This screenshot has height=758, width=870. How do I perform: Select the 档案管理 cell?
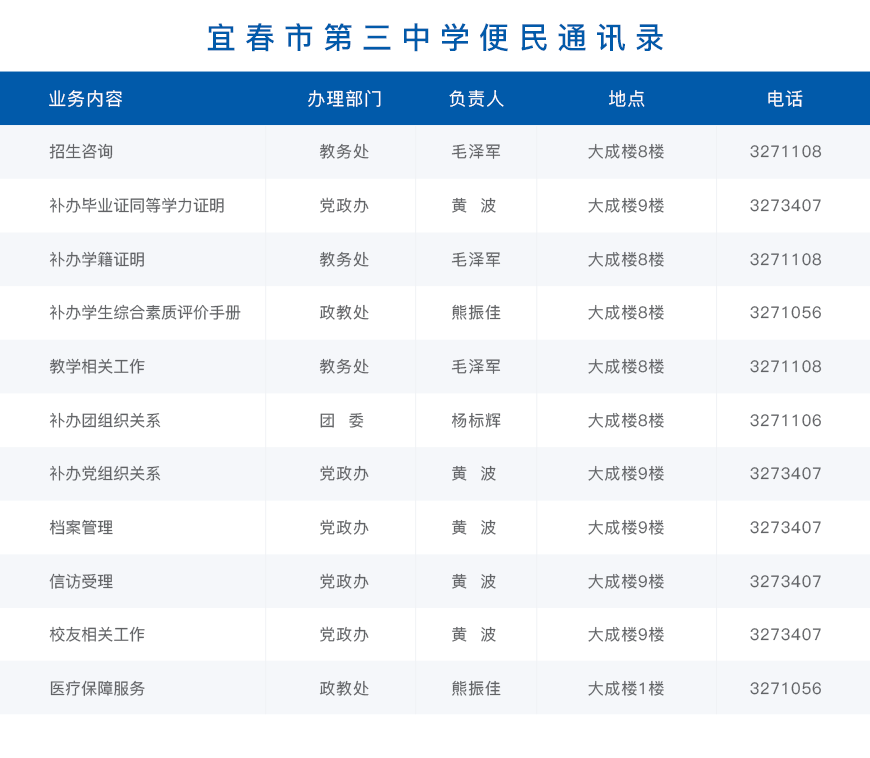(x=81, y=527)
